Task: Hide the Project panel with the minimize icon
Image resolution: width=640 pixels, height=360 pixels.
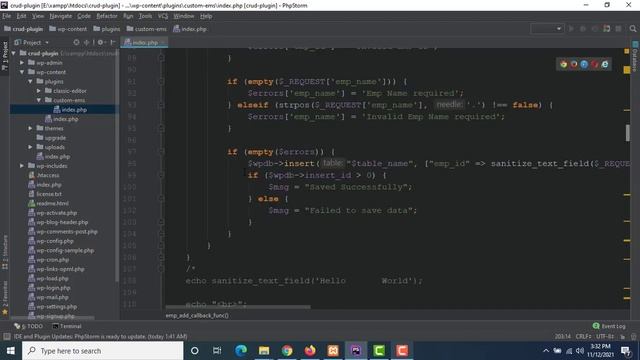Action: (113, 42)
